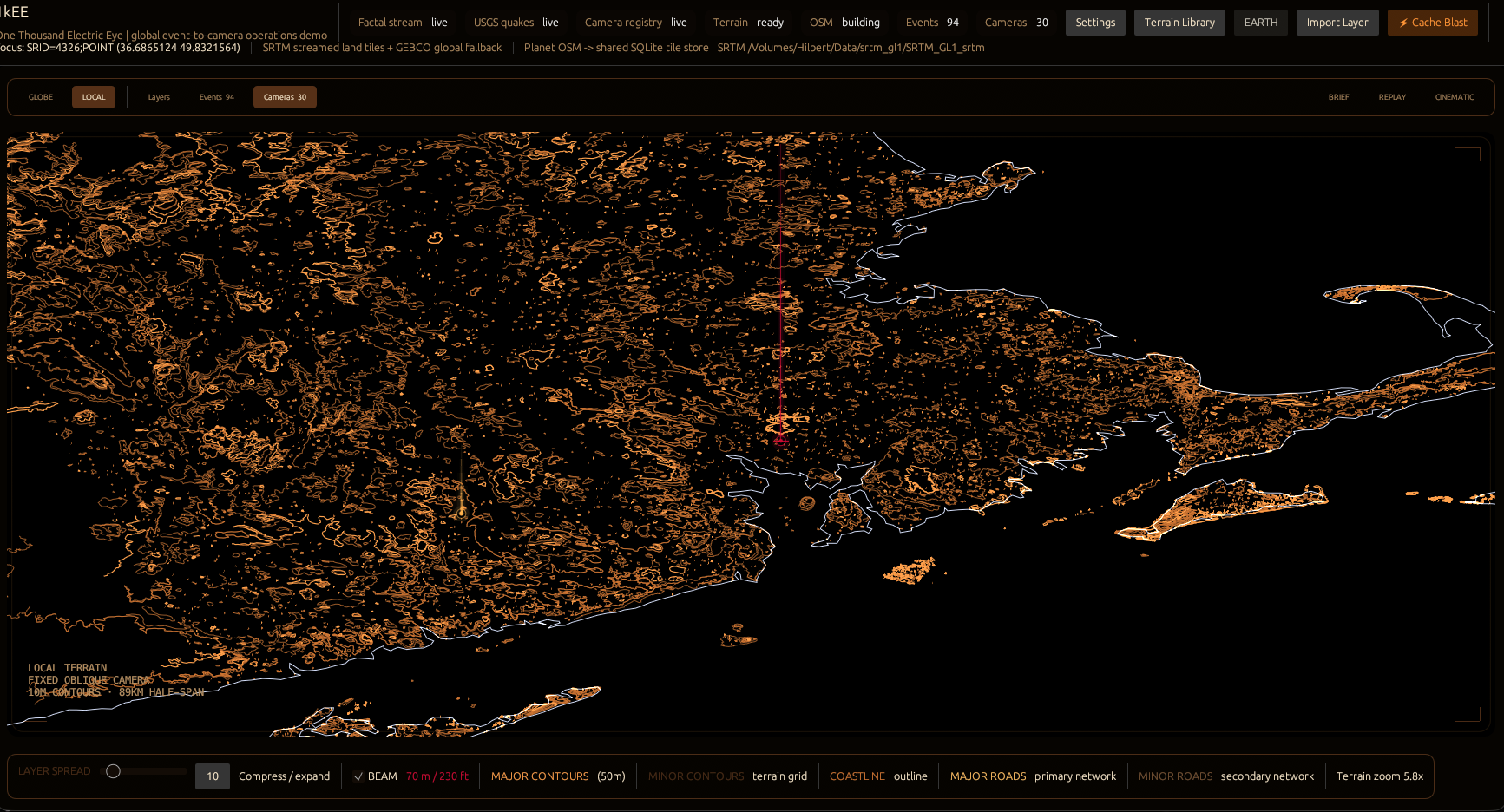Click the OSM building status chip
The height and width of the screenshot is (812, 1504).
844,23
